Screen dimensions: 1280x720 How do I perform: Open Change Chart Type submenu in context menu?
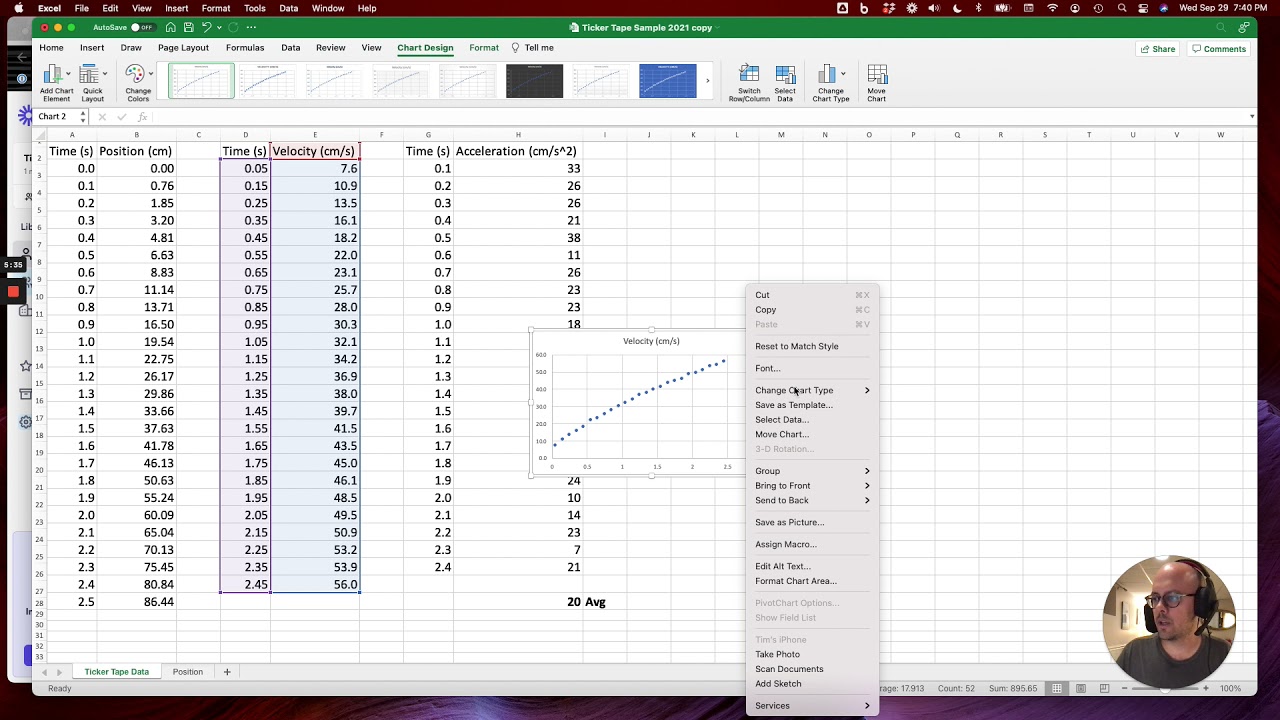point(812,390)
